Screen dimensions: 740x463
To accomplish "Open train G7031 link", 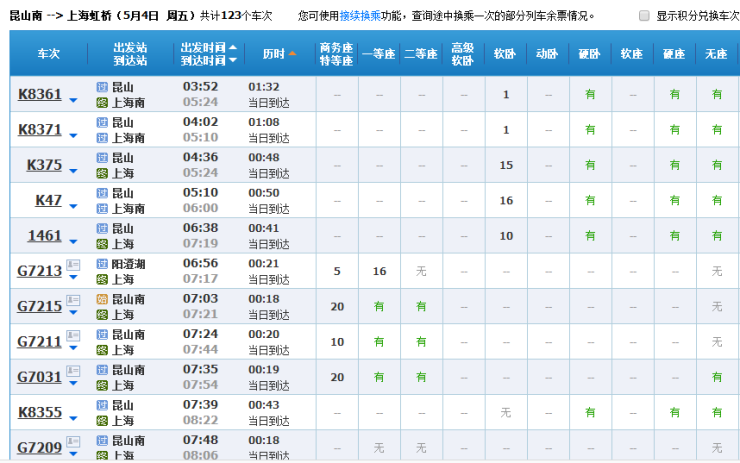I will tap(40, 377).
